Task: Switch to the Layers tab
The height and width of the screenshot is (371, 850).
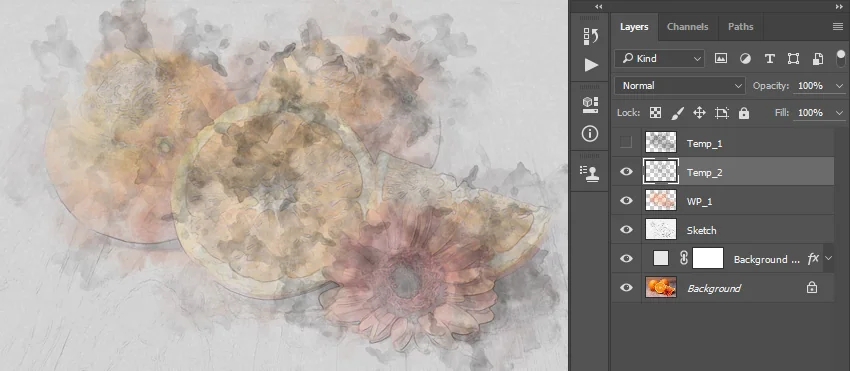Action: coord(634,27)
